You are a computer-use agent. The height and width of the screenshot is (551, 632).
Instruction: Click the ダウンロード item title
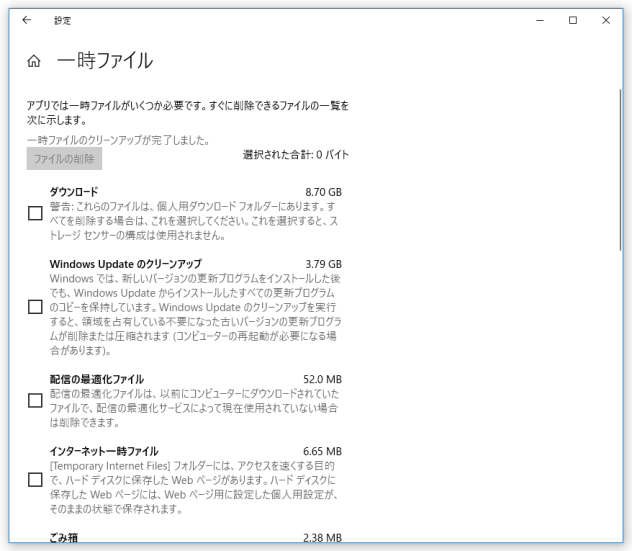pyautogui.click(x=74, y=192)
